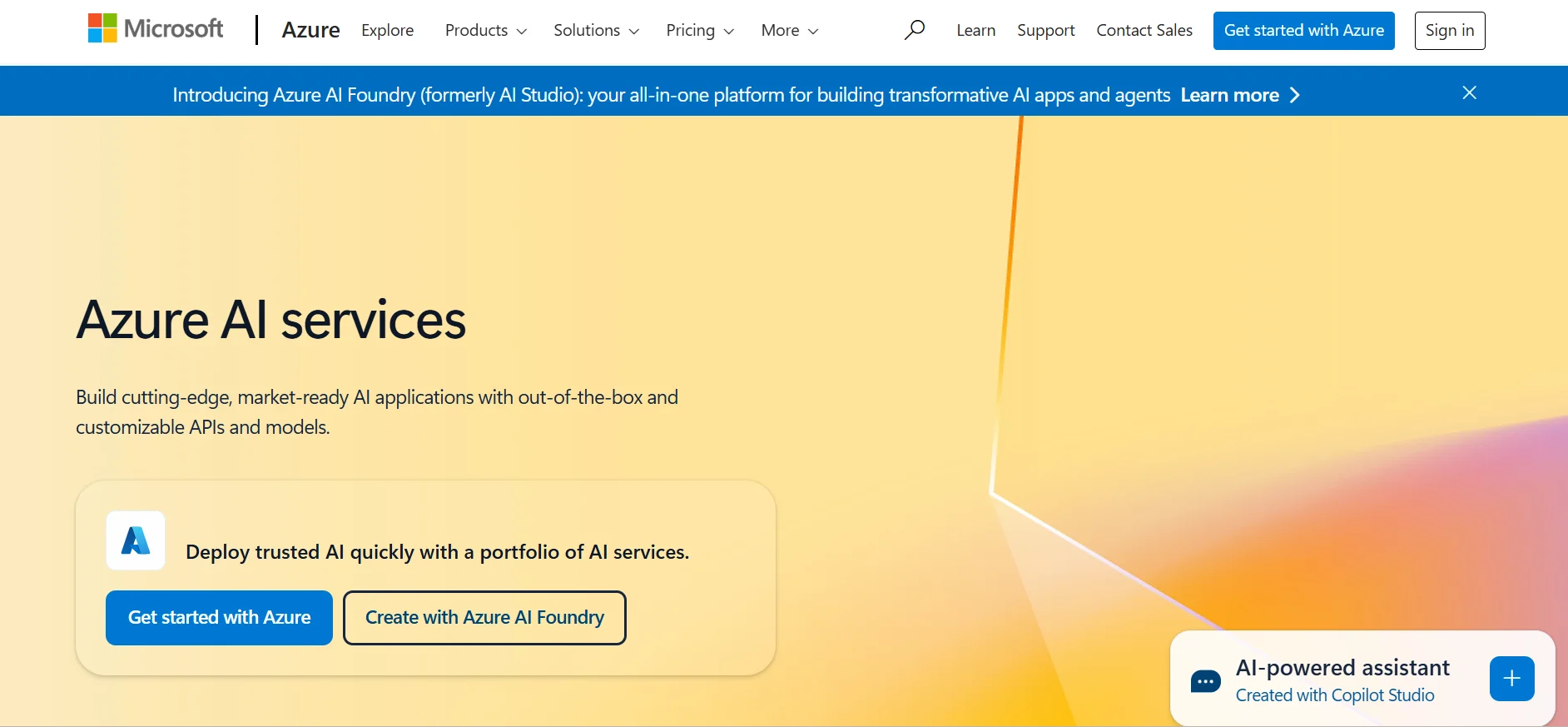Click the Build cutting-edge, market-ready paragraph
The height and width of the screenshot is (727, 1568).
point(377,412)
